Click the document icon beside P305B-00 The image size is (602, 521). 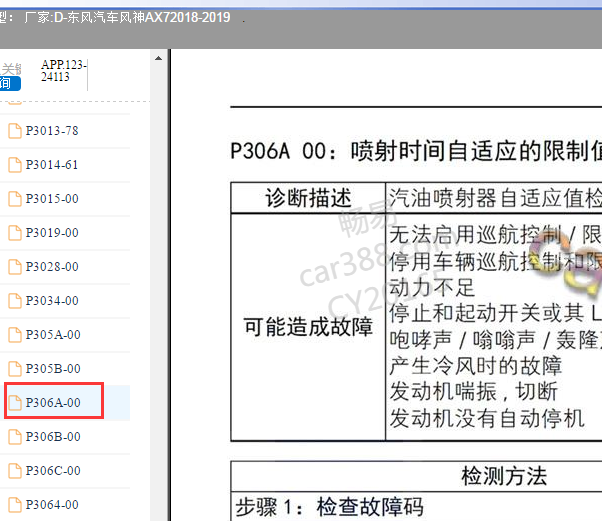15,369
